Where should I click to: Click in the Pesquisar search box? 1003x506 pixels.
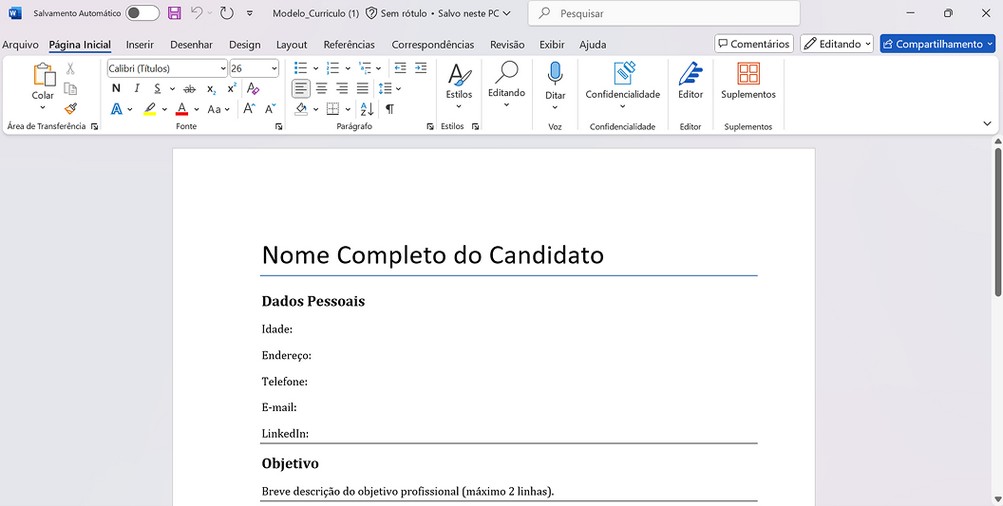tap(670, 14)
